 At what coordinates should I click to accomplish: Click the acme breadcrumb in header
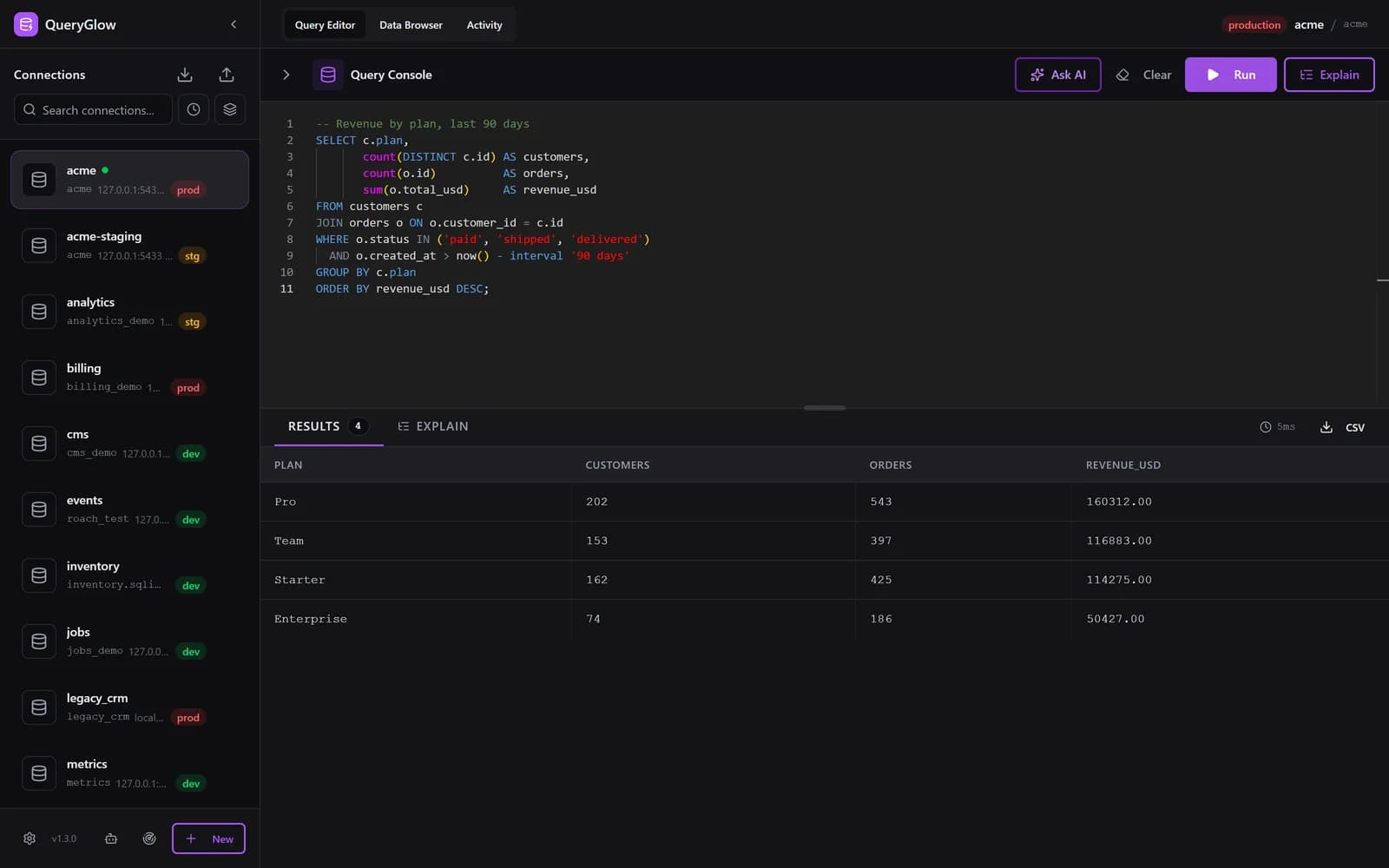pyautogui.click(x=1308, y=24)
